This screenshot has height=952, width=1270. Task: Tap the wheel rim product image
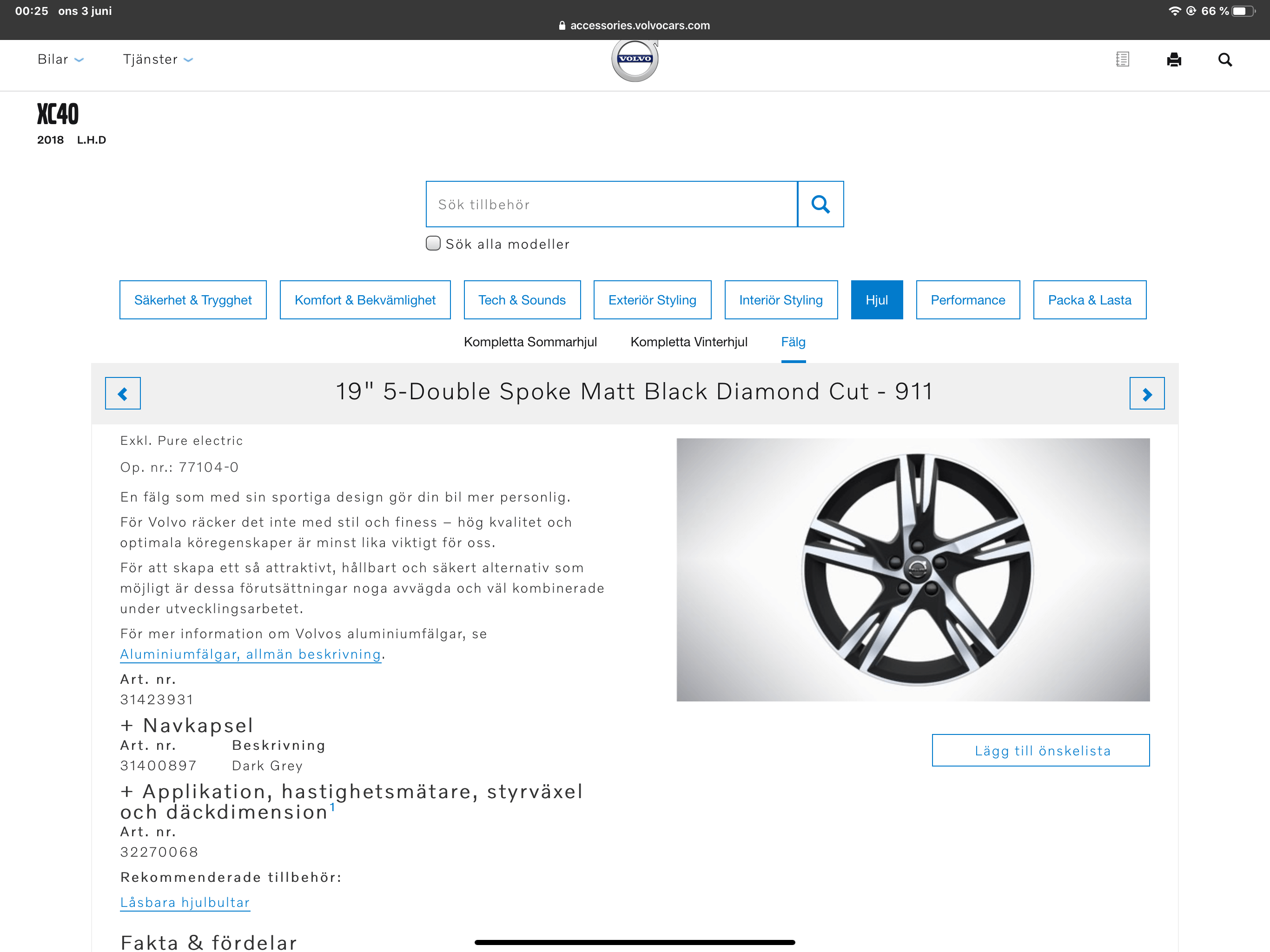(x=913, y=569)
